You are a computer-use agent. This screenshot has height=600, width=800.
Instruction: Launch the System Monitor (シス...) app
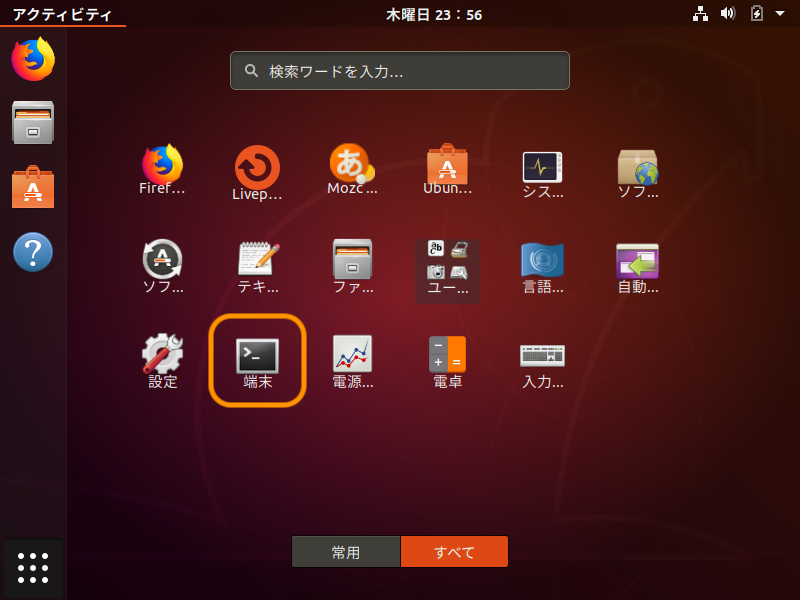pyautogui.click(x=542, y=173)
